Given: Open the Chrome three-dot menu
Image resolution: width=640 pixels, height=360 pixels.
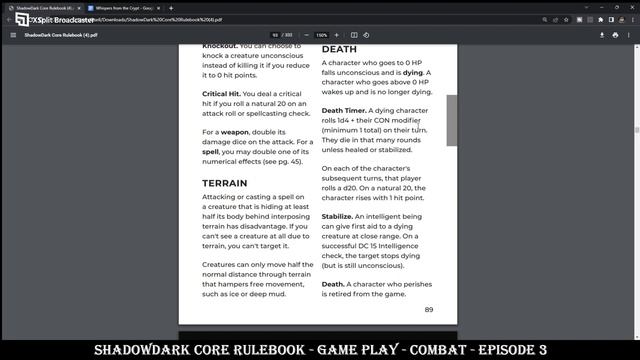Looking at the screenshot, I should click(x=633, y=20).
